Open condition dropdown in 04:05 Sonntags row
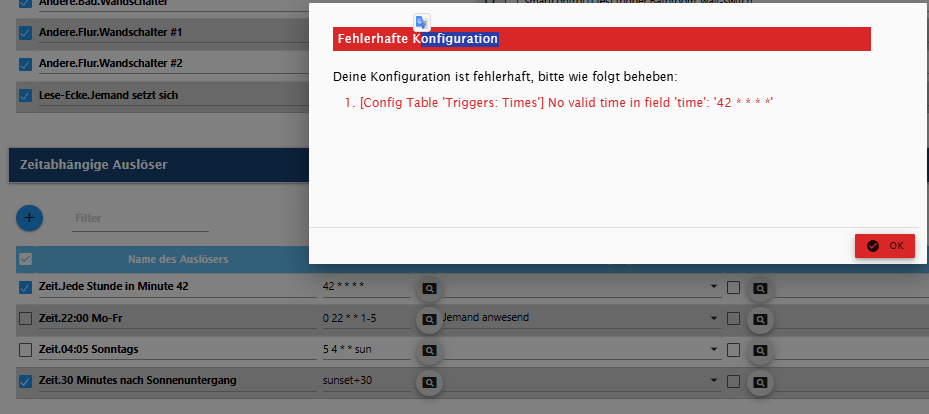 click(x=714, y=350)
